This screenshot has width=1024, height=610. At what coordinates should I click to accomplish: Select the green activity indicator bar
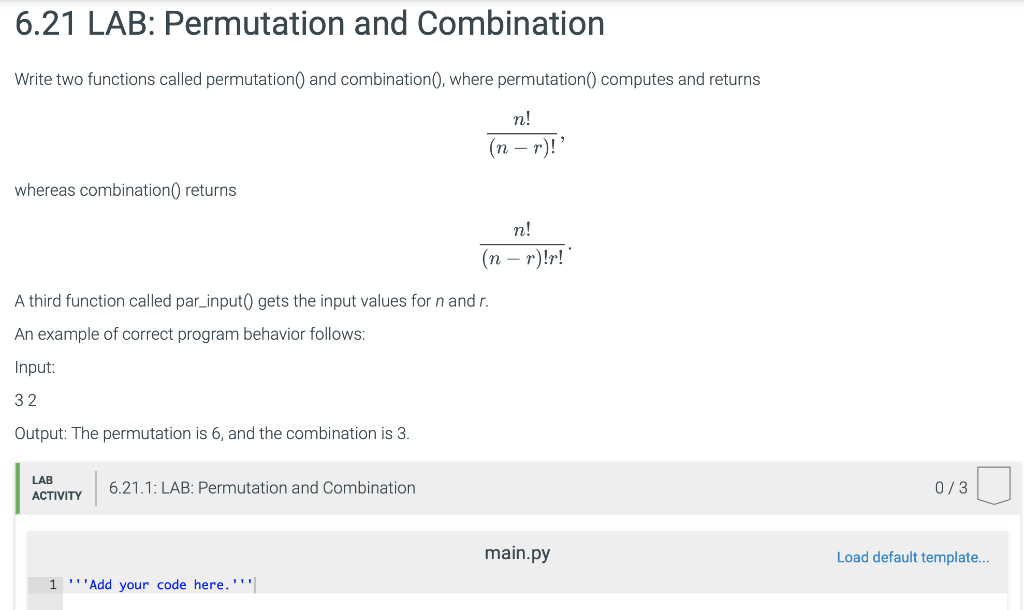(16, 487)
